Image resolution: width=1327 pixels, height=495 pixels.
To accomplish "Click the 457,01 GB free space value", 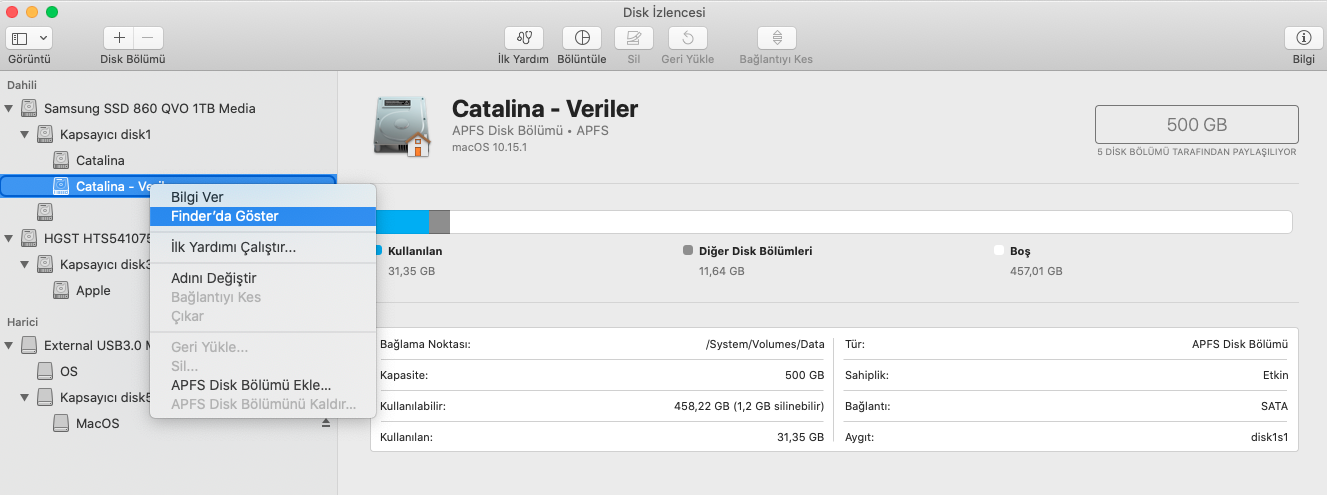I will [1036, 271].
